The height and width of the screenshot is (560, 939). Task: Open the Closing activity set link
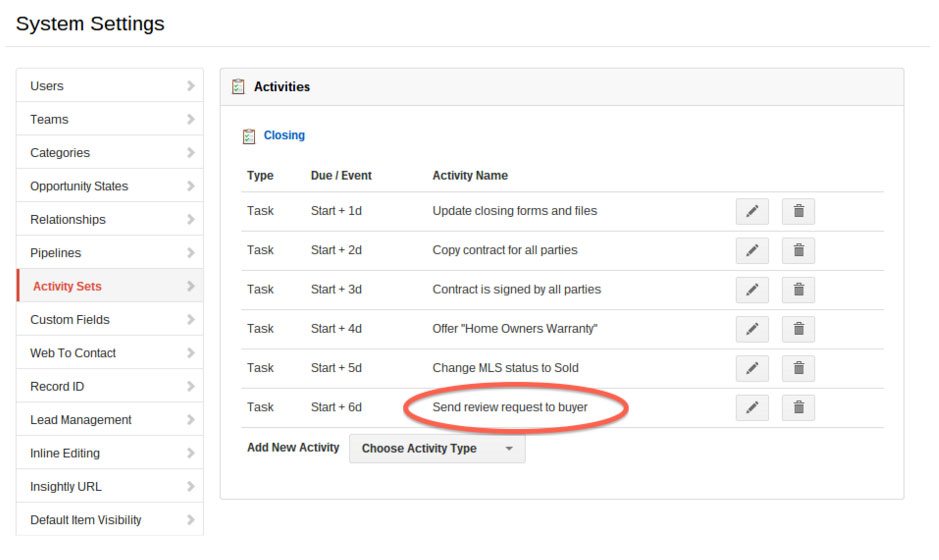pos(284,135)
